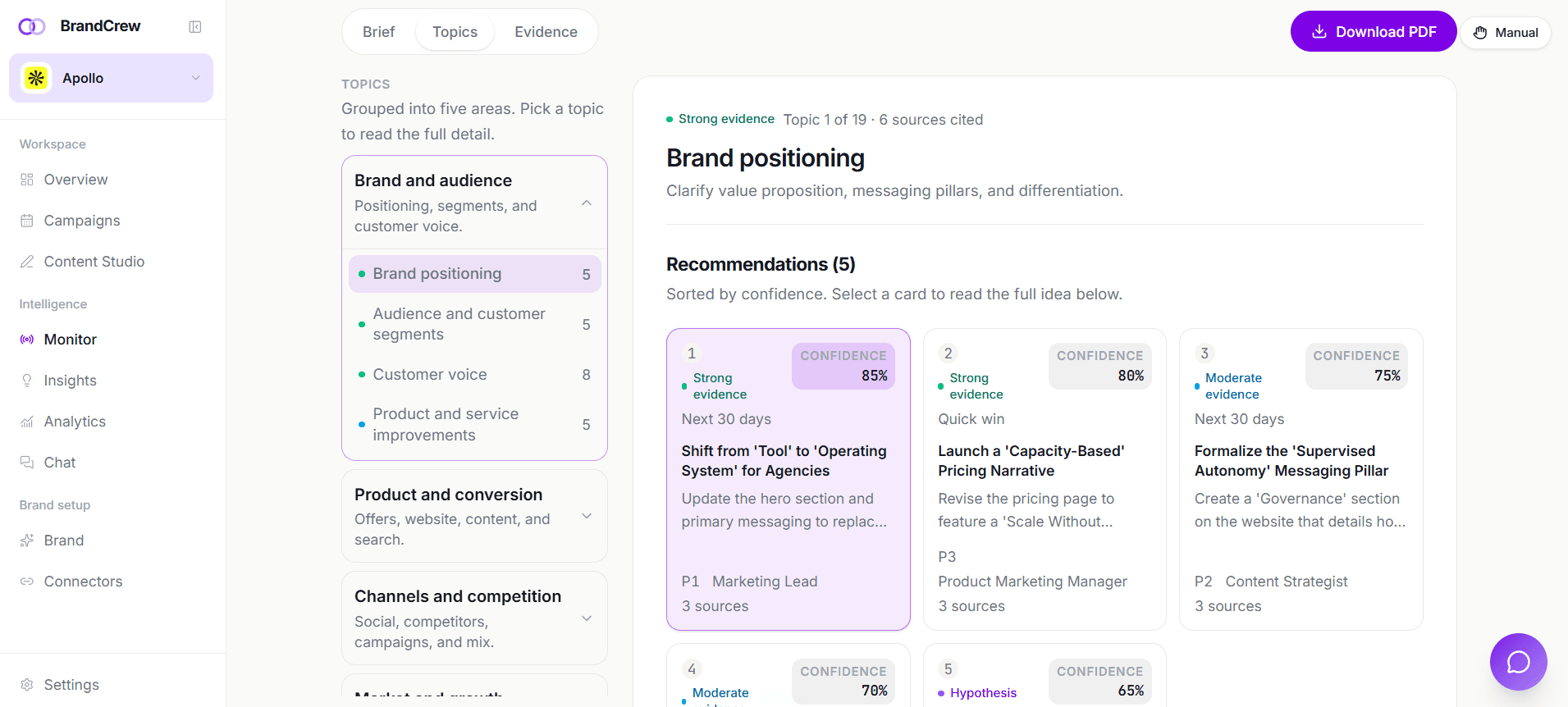This screenshot has width=1568, height=707.
Task: Open the 'Capacity-Based' Pricing Narrative card
Action: tap(1045, 480)
